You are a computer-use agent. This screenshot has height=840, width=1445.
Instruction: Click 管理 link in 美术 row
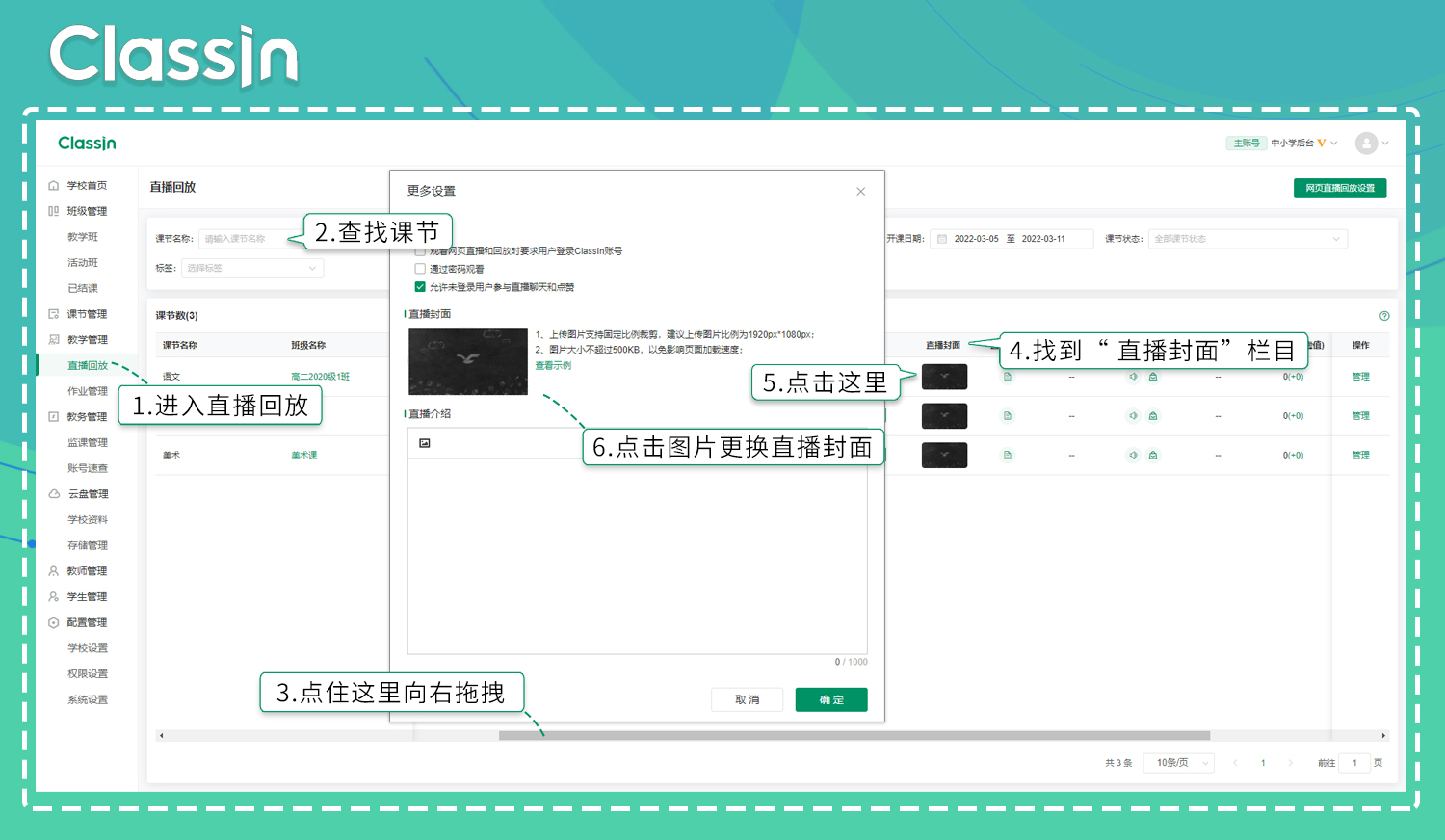point(1360,455)
